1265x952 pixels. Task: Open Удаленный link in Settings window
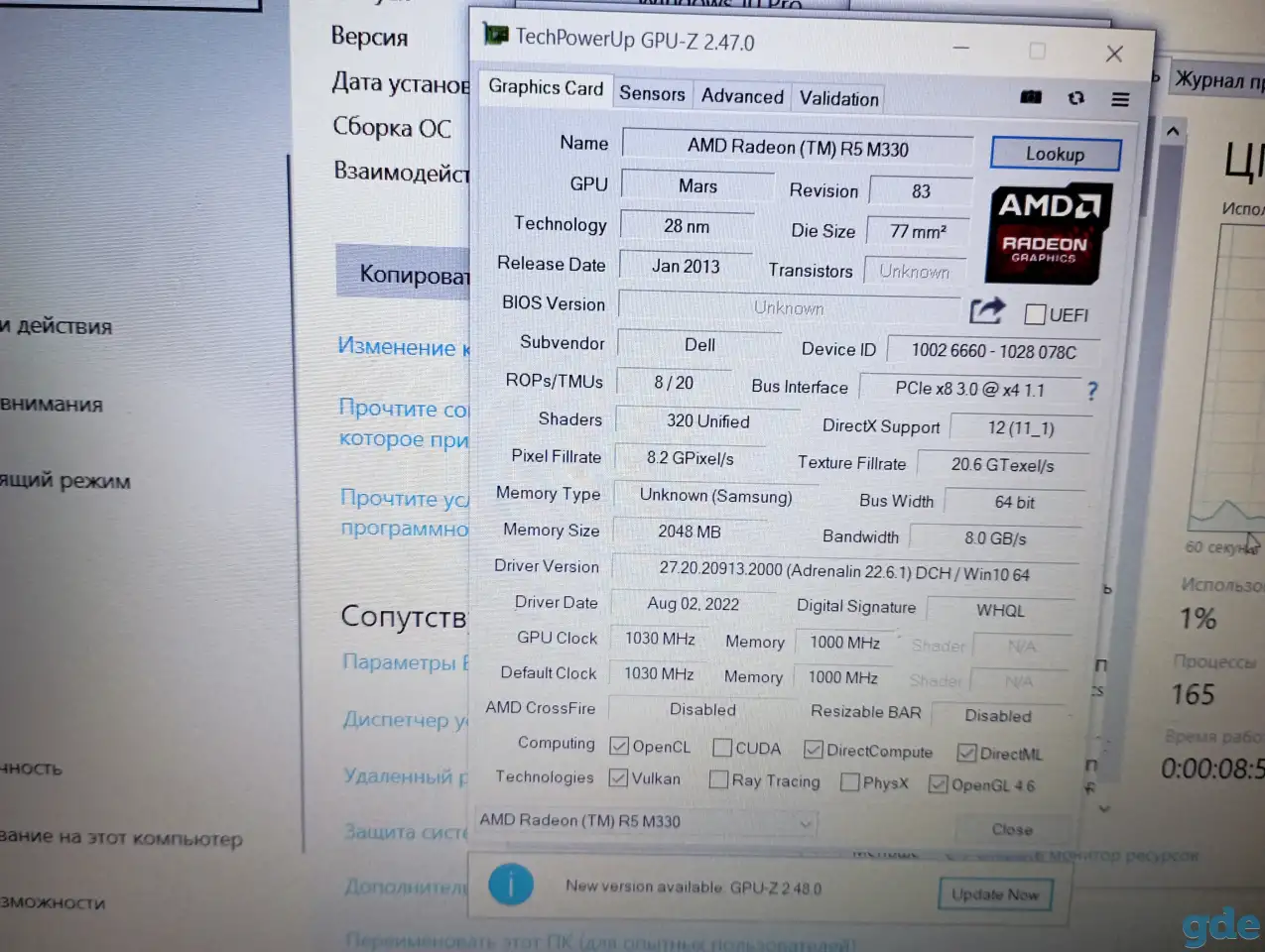(x=406, y=775)
